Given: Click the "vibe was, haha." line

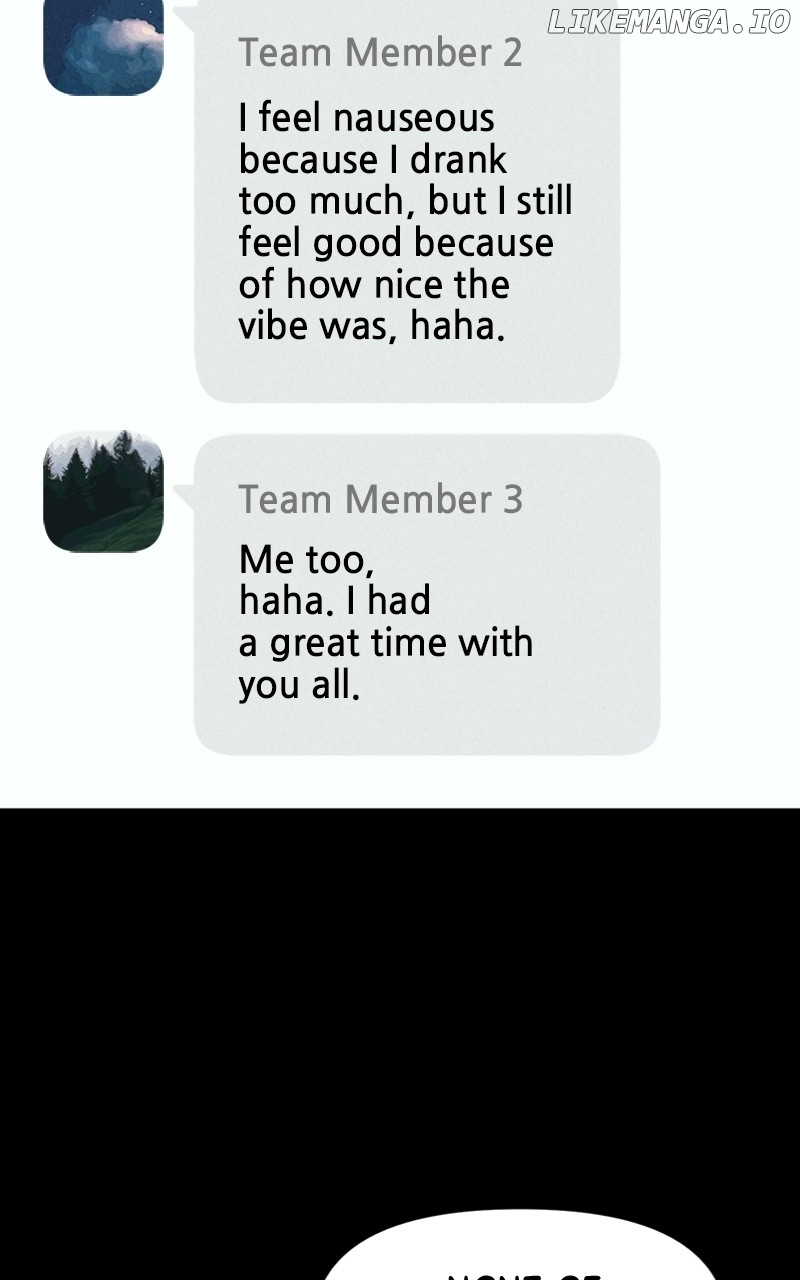Looking at the screenshot, I should tap(372, 327).
